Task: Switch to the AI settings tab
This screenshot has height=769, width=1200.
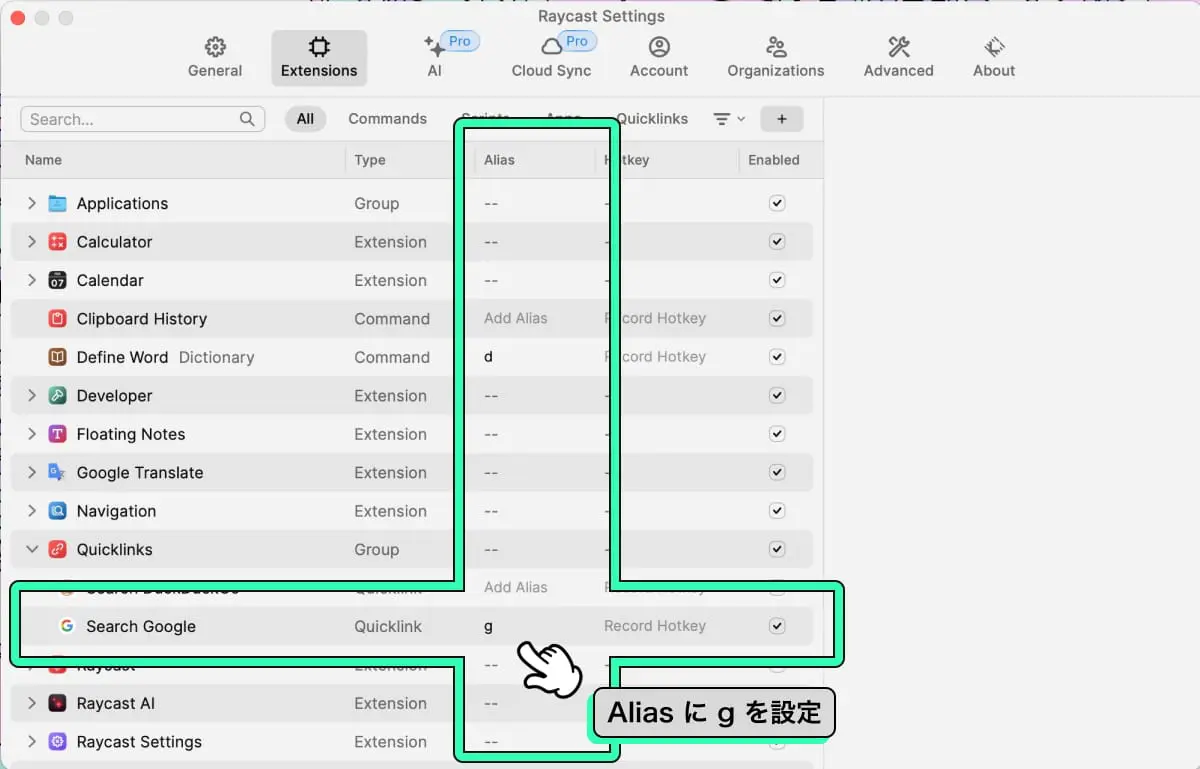Action: (435, 58)
